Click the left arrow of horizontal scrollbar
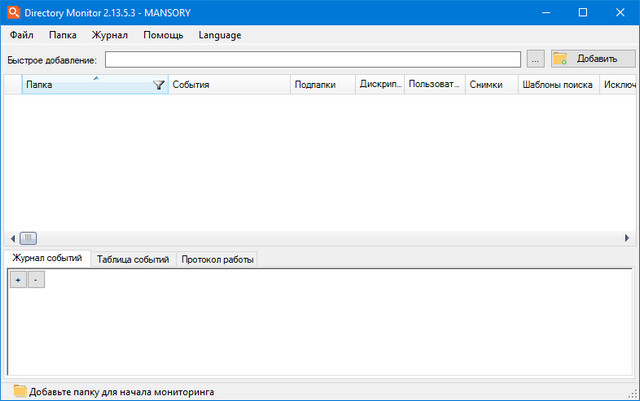Viewport: 640px width, 401px height. [x=13, y=238]
